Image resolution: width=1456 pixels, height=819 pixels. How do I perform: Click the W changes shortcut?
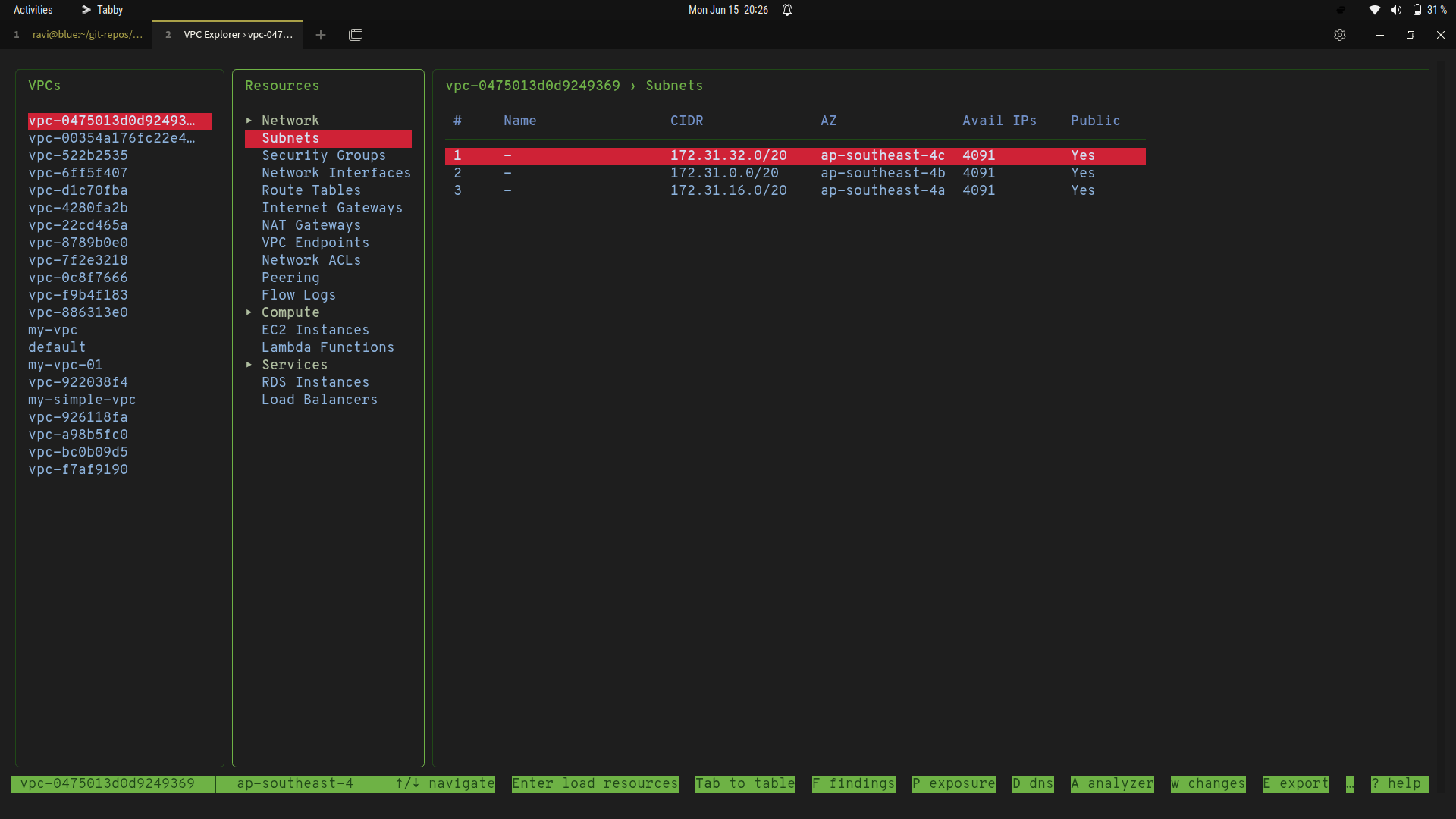tap(1208, 784)
